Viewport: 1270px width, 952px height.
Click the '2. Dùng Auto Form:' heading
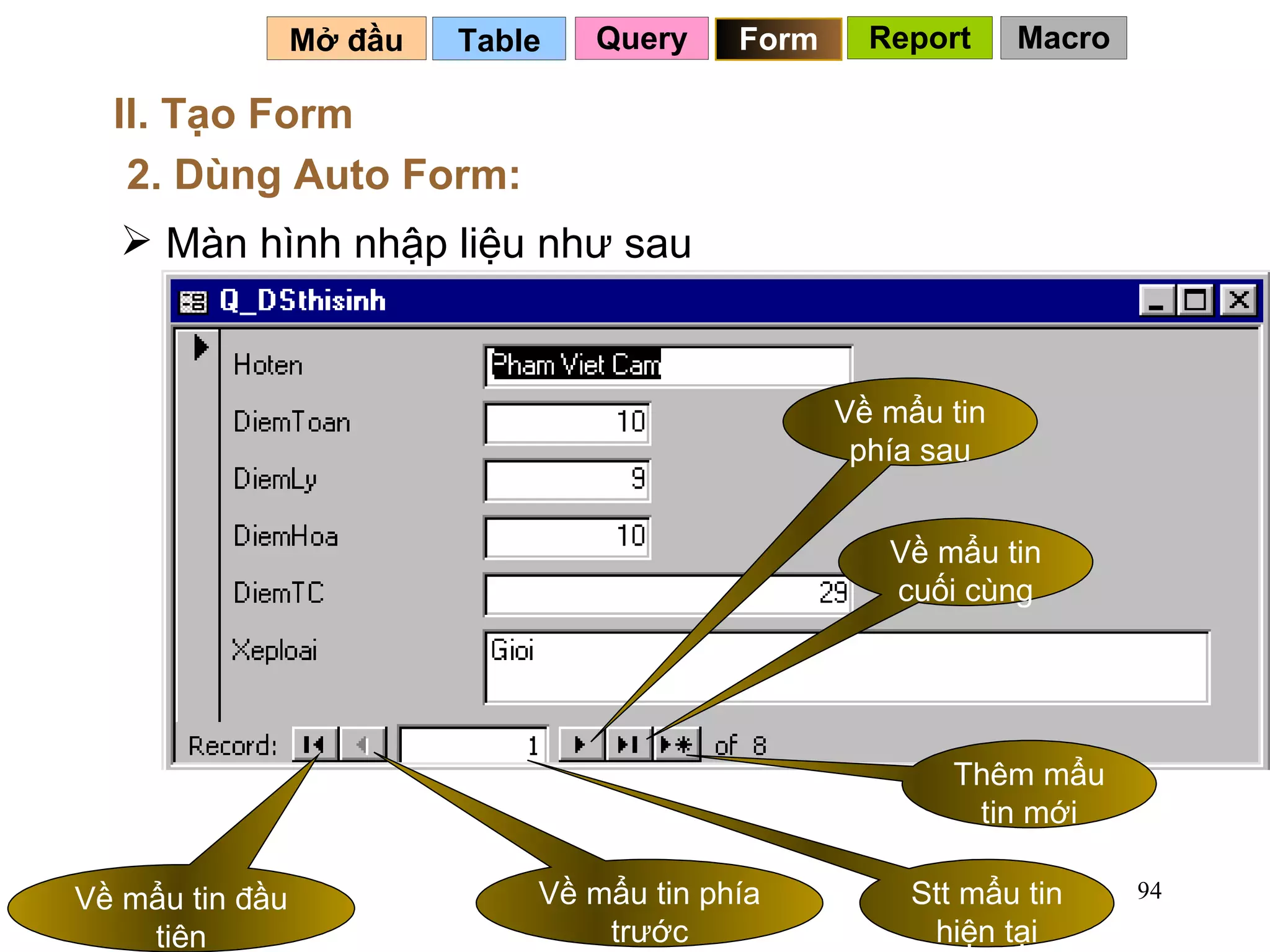[x=323, y=175]
